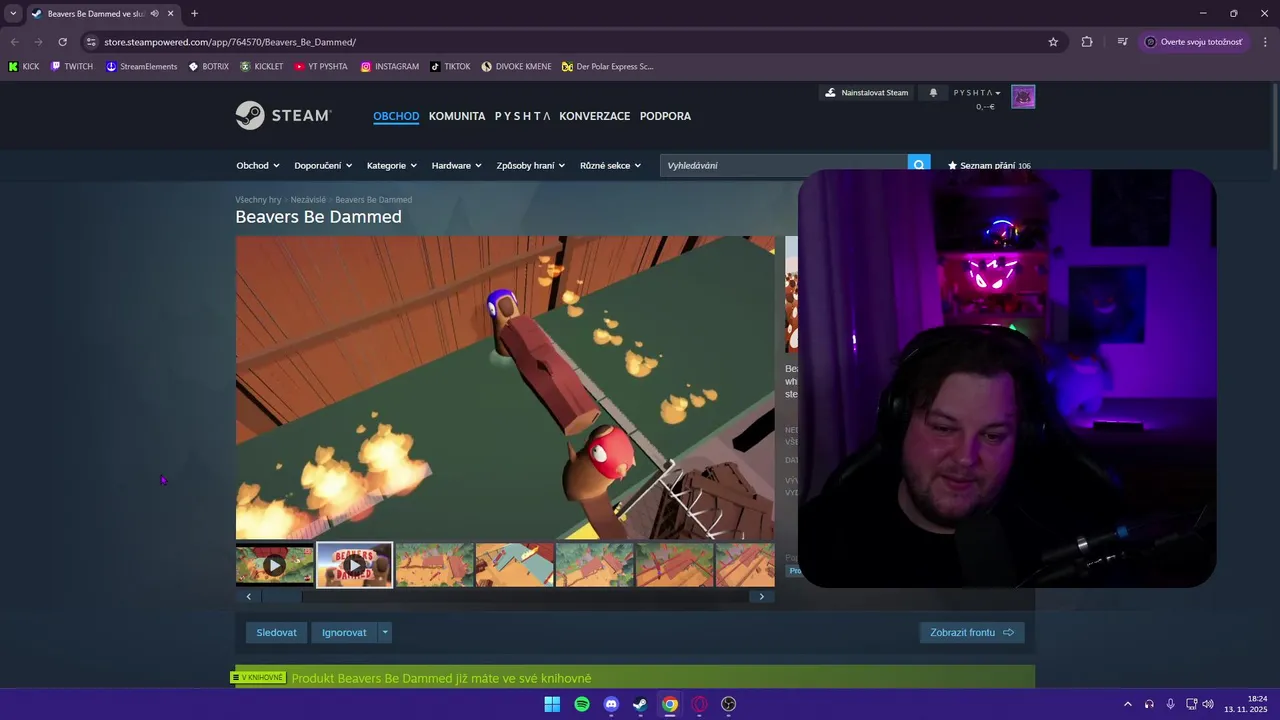Open the dropdown arrow beside Ignorovat
The width and height of the screenshot is (1280, 720).
385,632
